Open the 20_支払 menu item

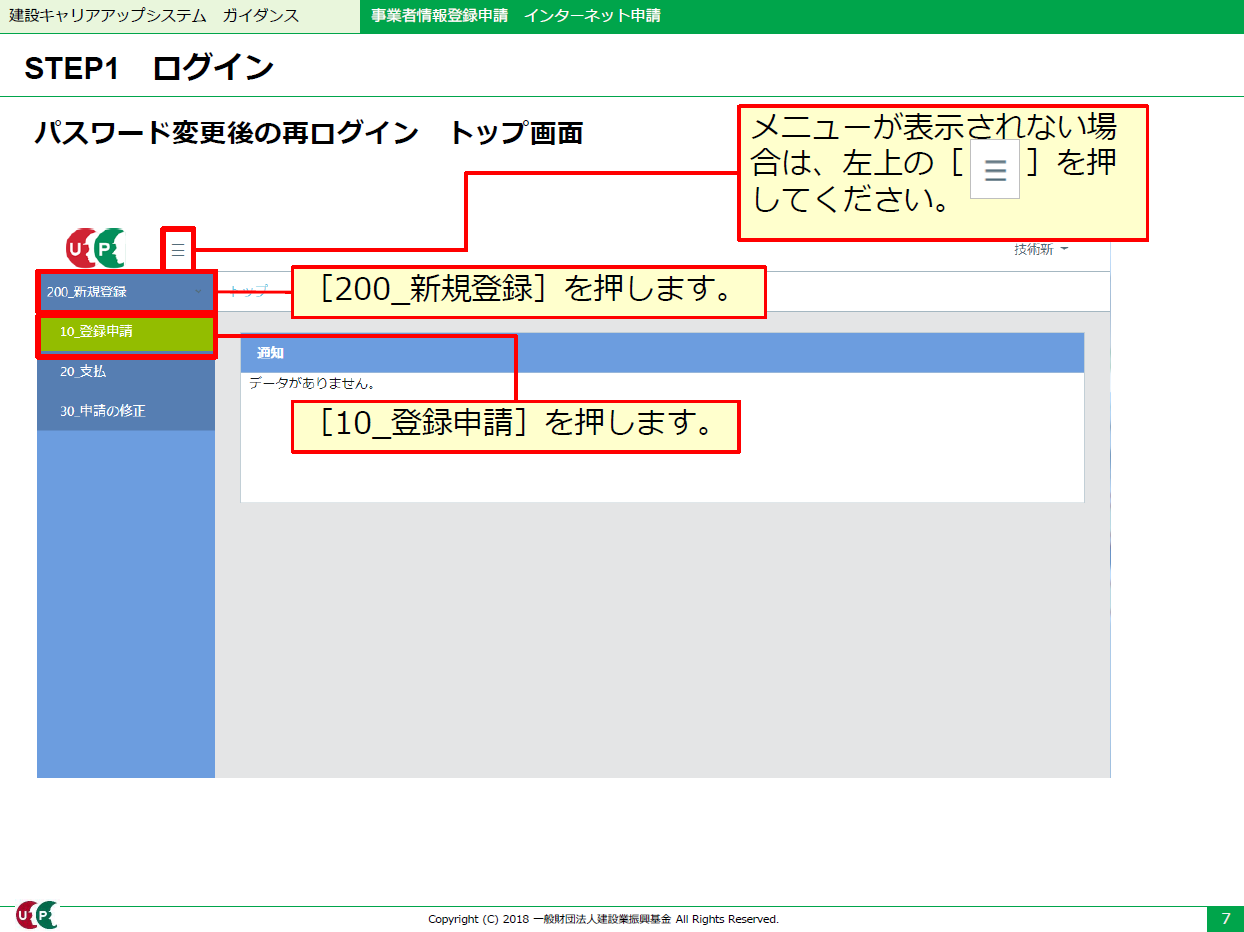[126, 371]
